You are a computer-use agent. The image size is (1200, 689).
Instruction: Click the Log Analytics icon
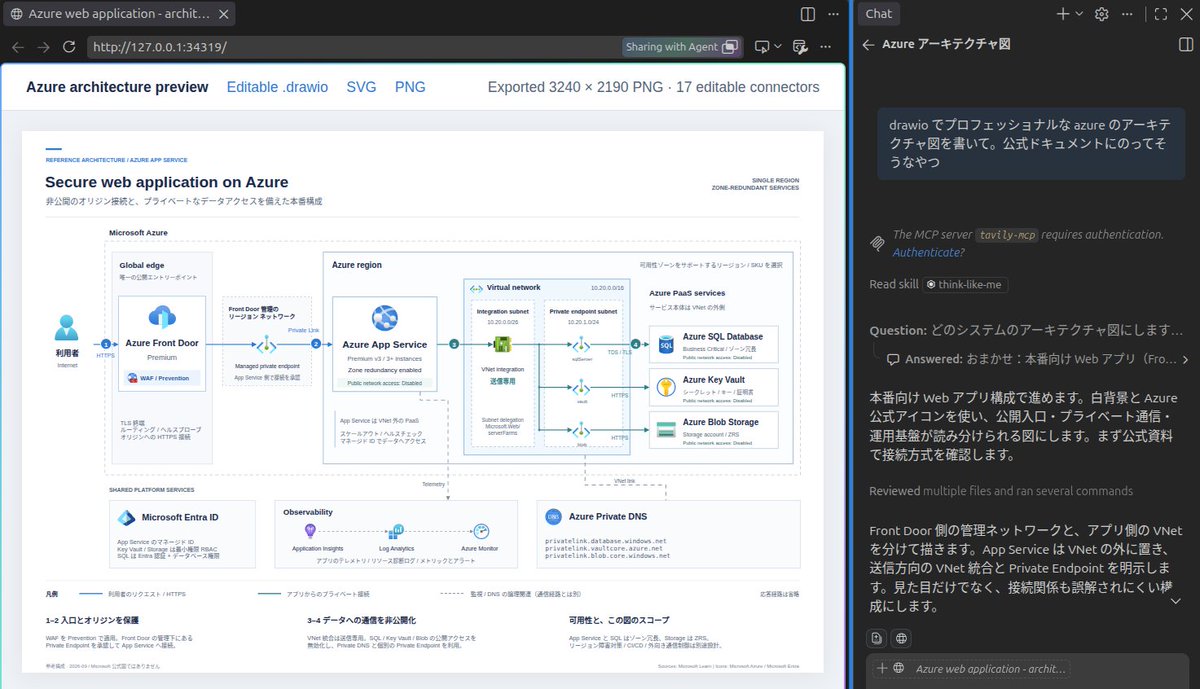point(396,531)
